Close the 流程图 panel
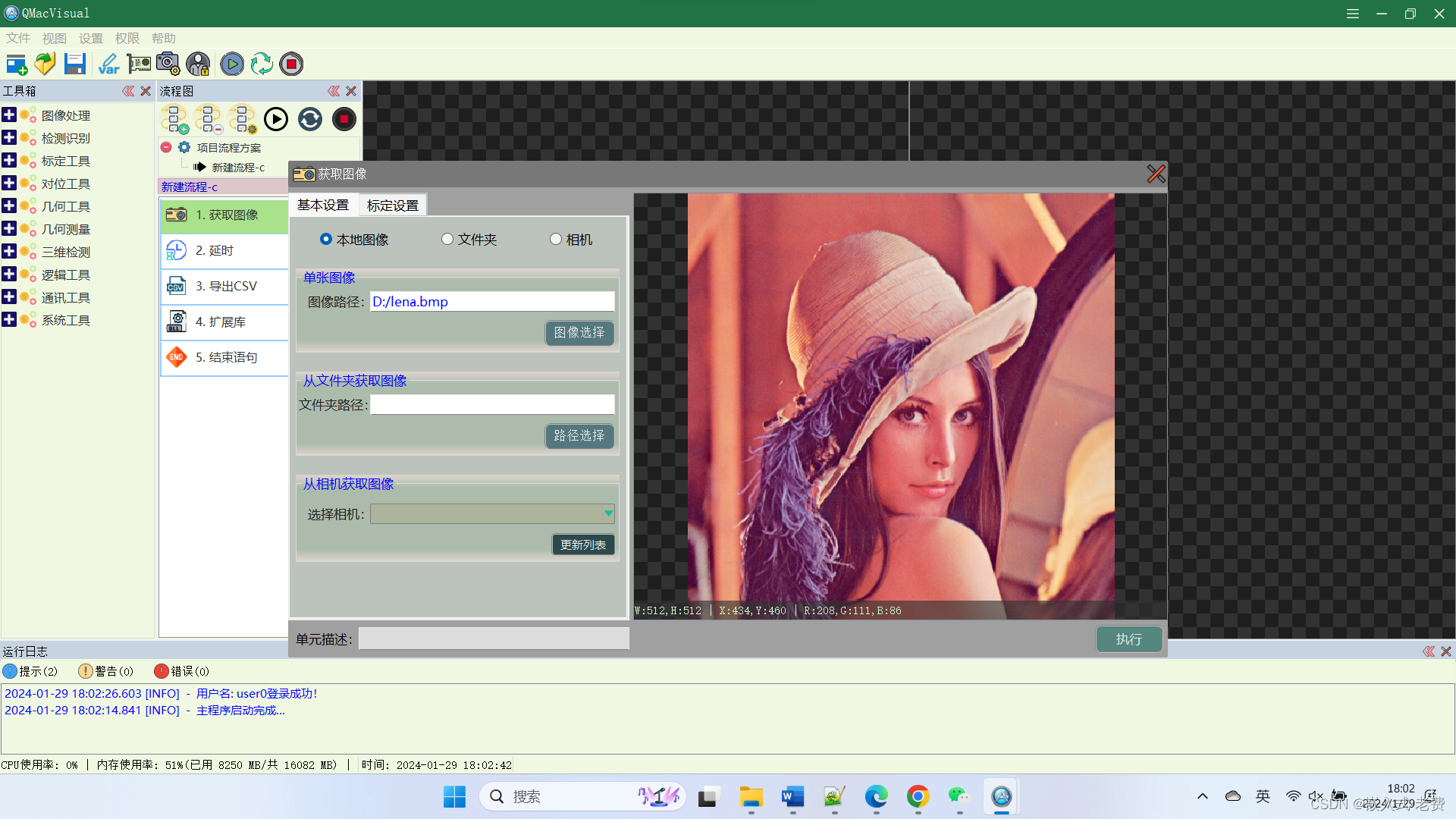This screenshot has width=1456, height=819. 351,91
